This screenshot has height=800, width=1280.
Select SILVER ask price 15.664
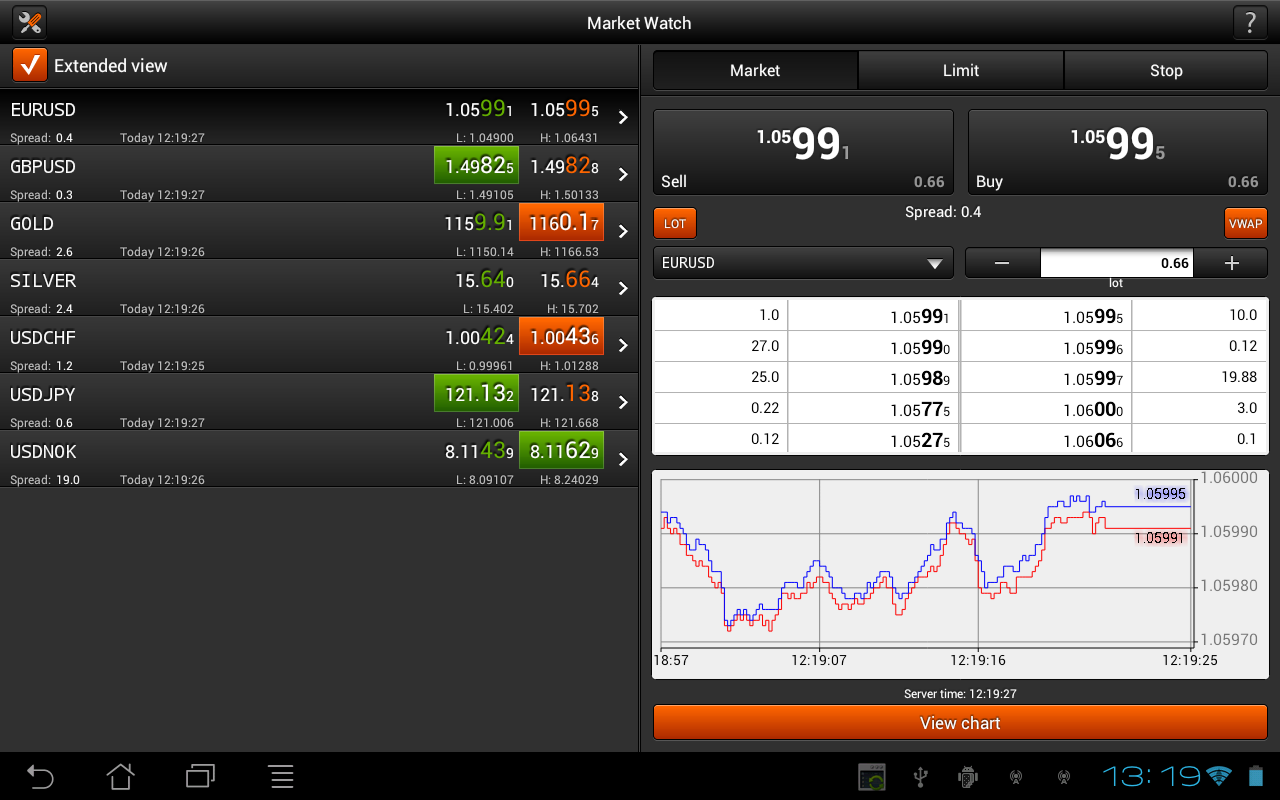pos(569,281)
